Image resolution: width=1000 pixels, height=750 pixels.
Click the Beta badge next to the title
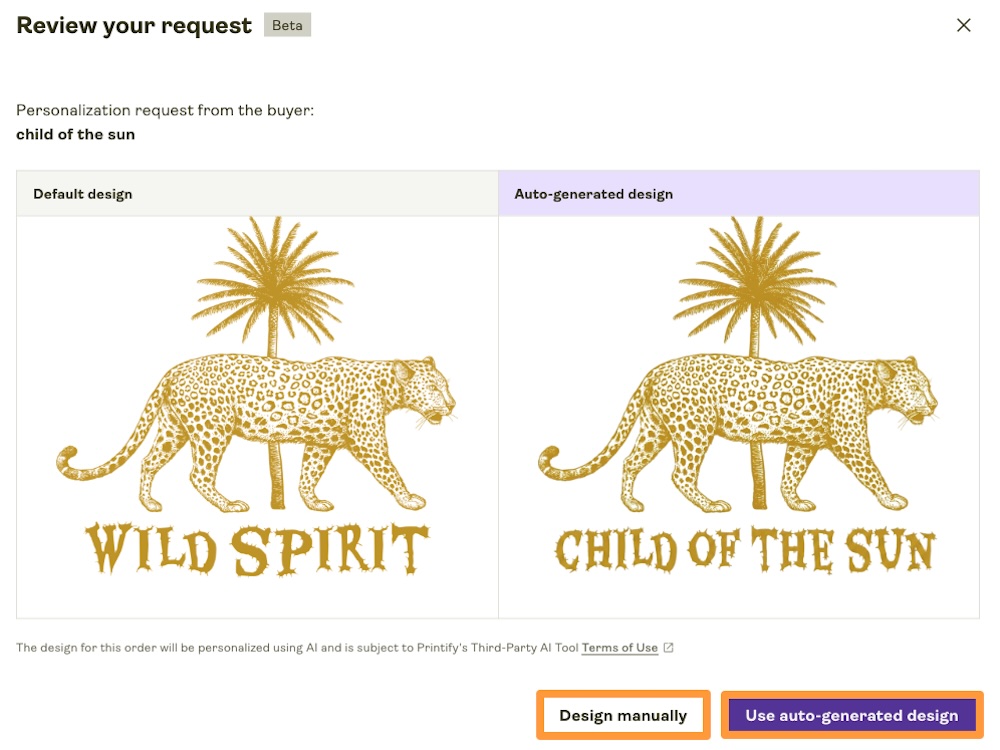[287, 25]
